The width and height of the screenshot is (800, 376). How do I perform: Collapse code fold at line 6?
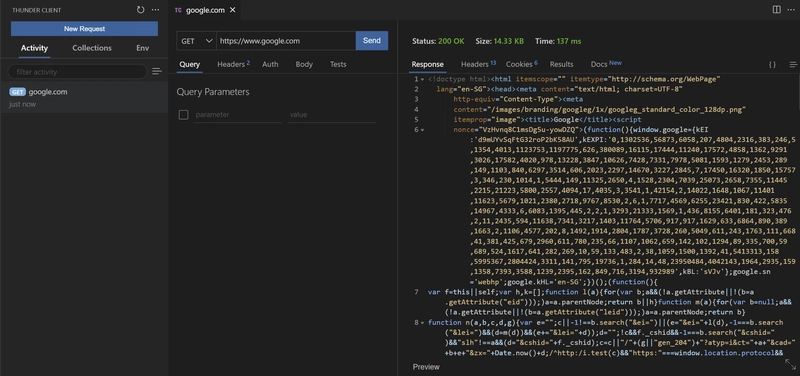click(422, 130)
